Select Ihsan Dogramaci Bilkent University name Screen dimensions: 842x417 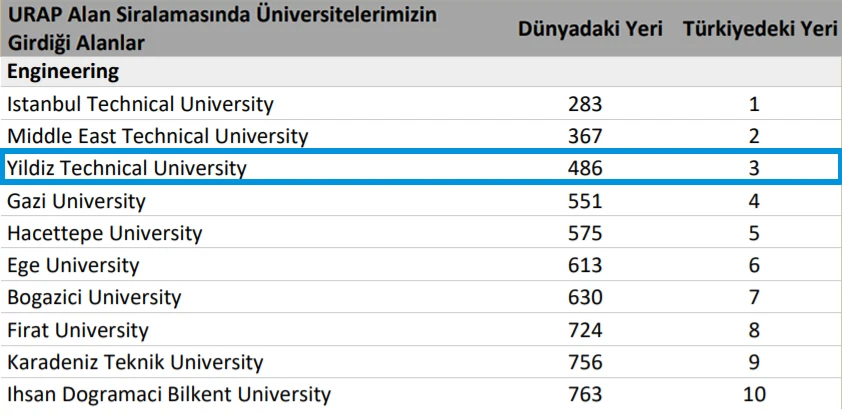point(169,394)
